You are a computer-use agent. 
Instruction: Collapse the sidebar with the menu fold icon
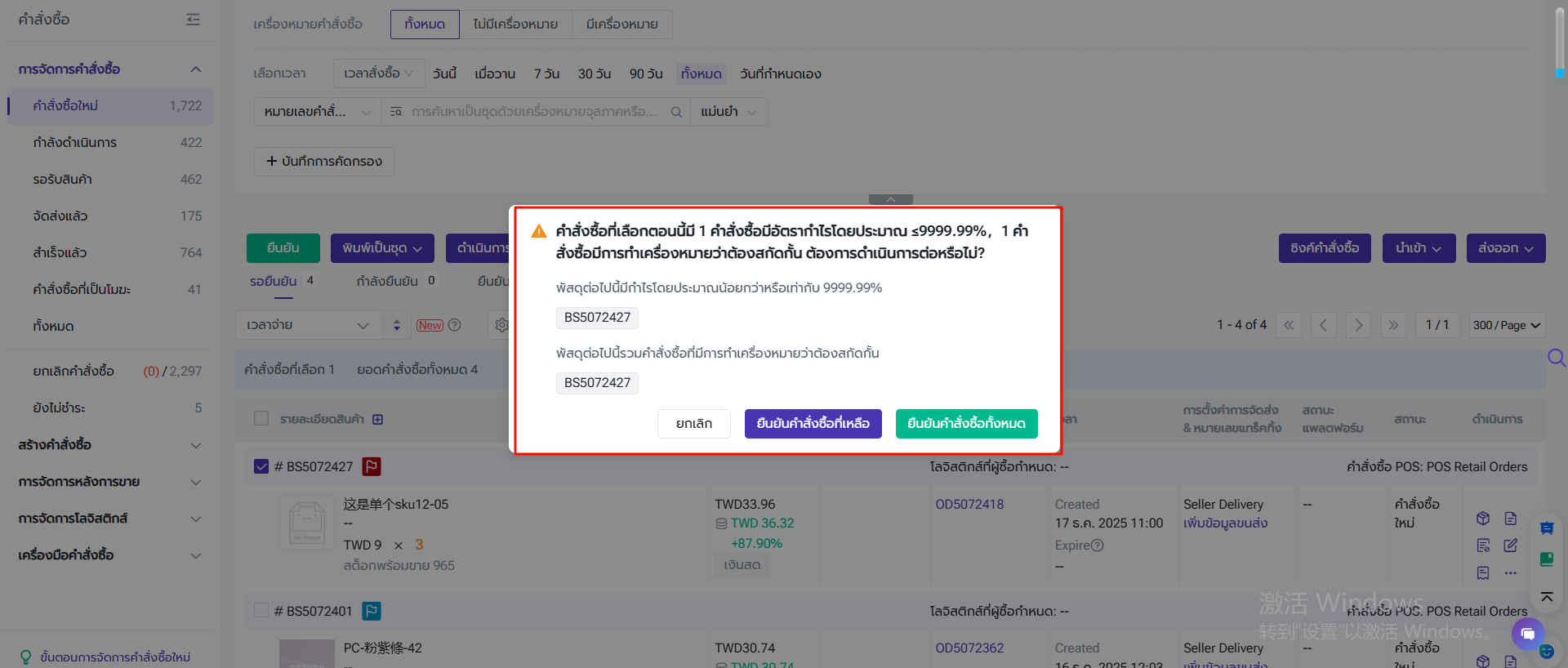pyautogui.click(x=193, y=19)
